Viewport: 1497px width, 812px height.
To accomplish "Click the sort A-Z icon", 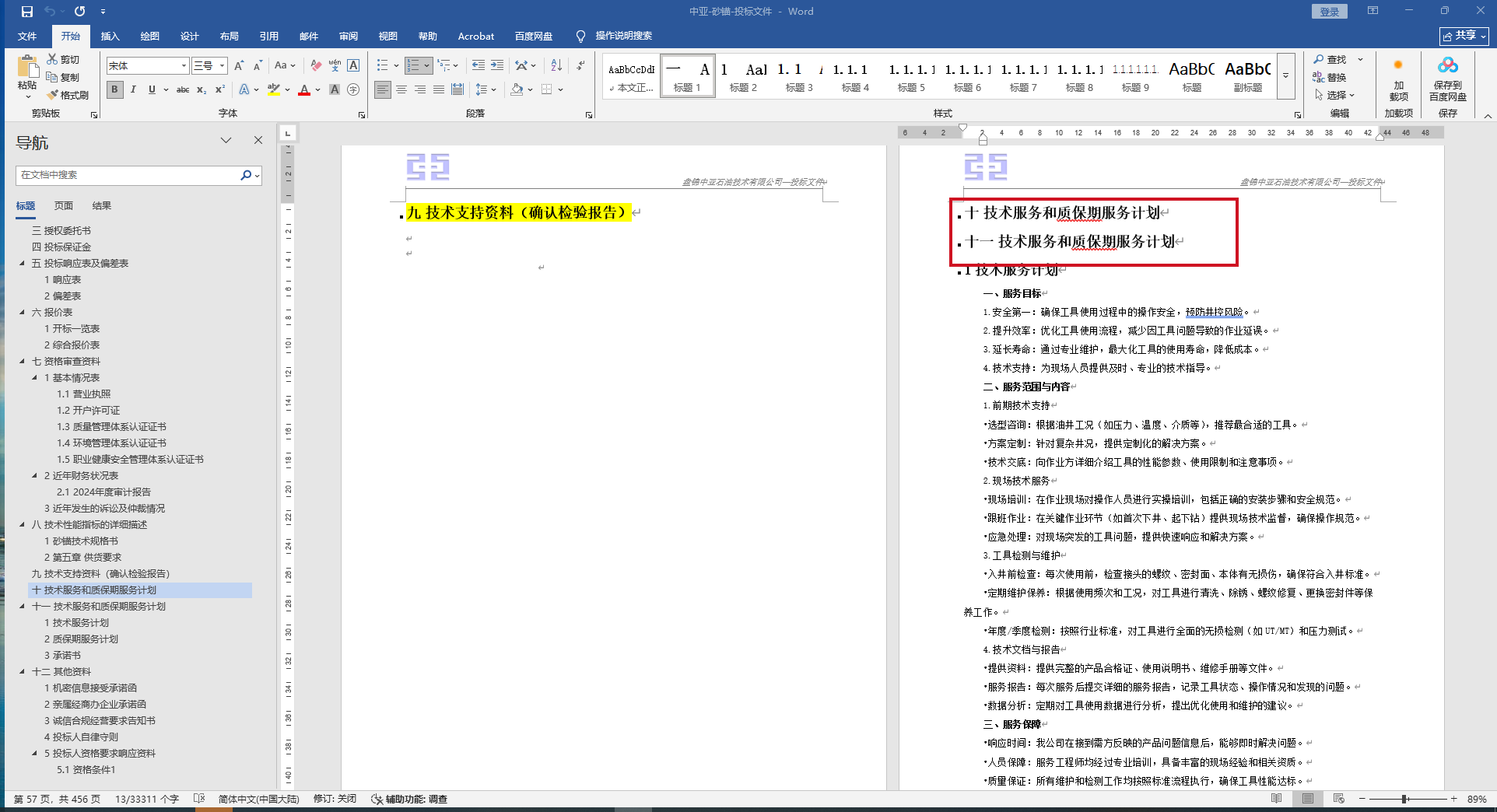I will (x=556, y=65).
